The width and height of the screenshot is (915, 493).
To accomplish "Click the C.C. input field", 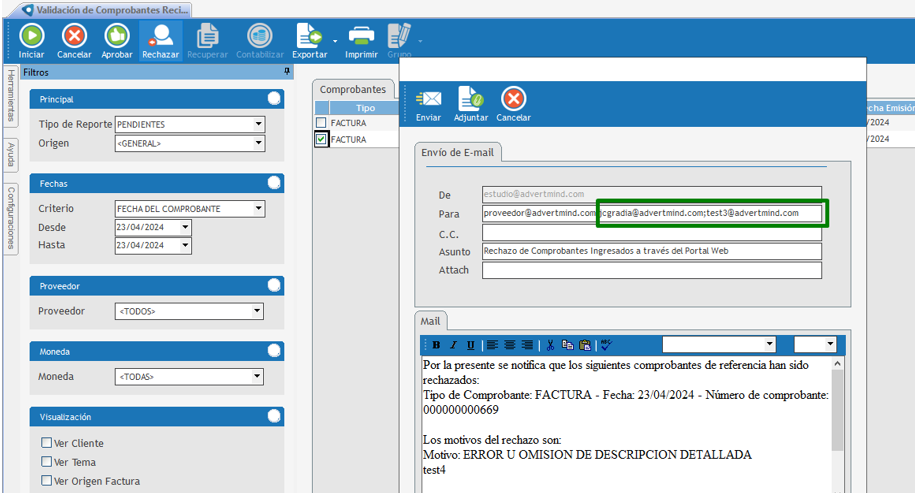I will [652, 233].
